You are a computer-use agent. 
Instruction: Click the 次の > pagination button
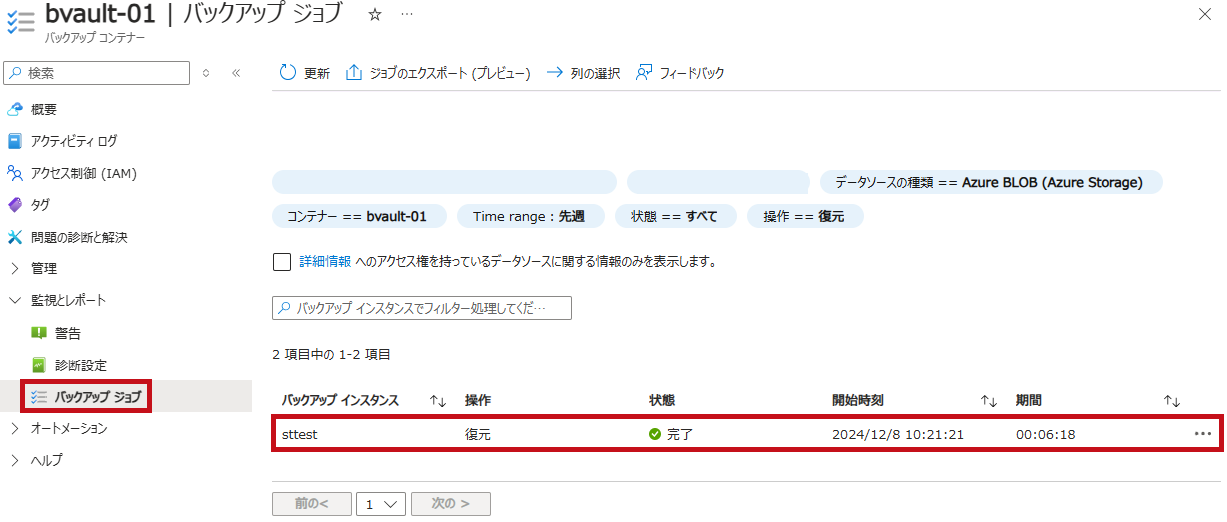coord(450,504)
